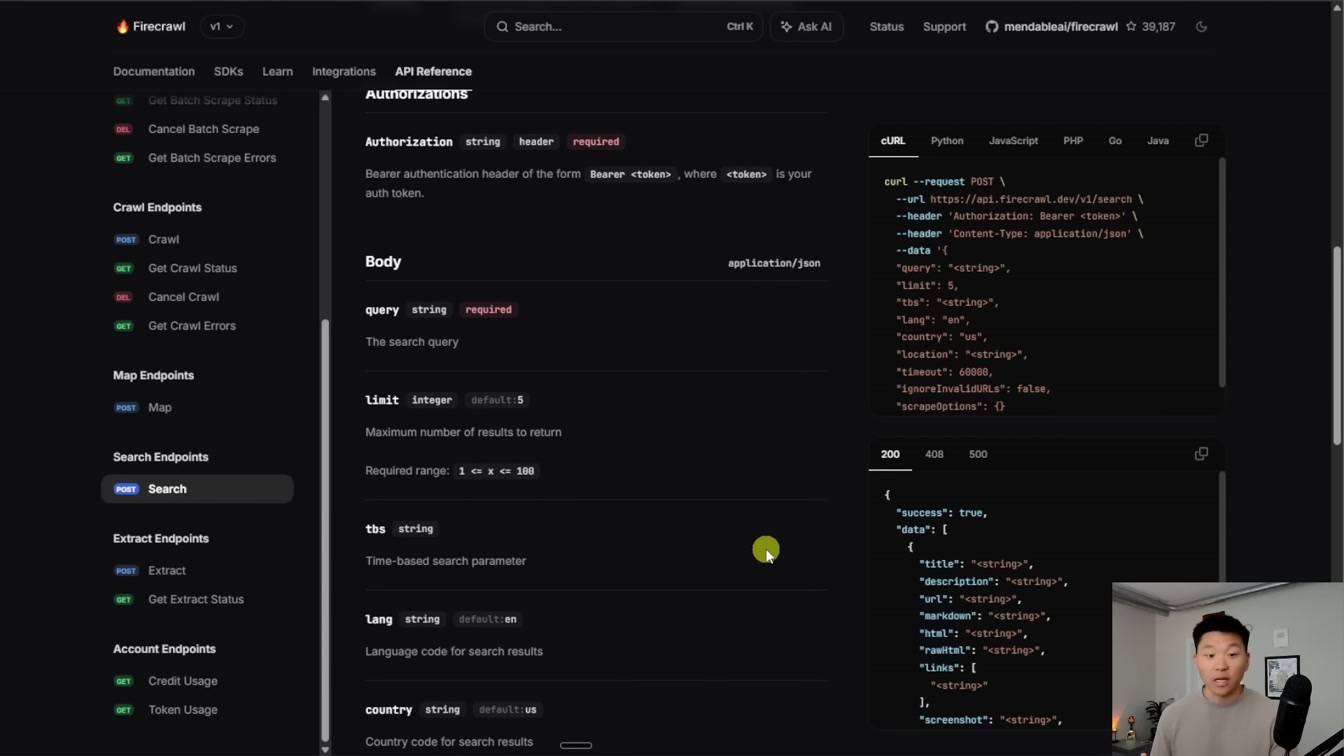This screenshot has width=1344, height=756.
Task: Open Get Extract Status endpoint
Action: 197,600
